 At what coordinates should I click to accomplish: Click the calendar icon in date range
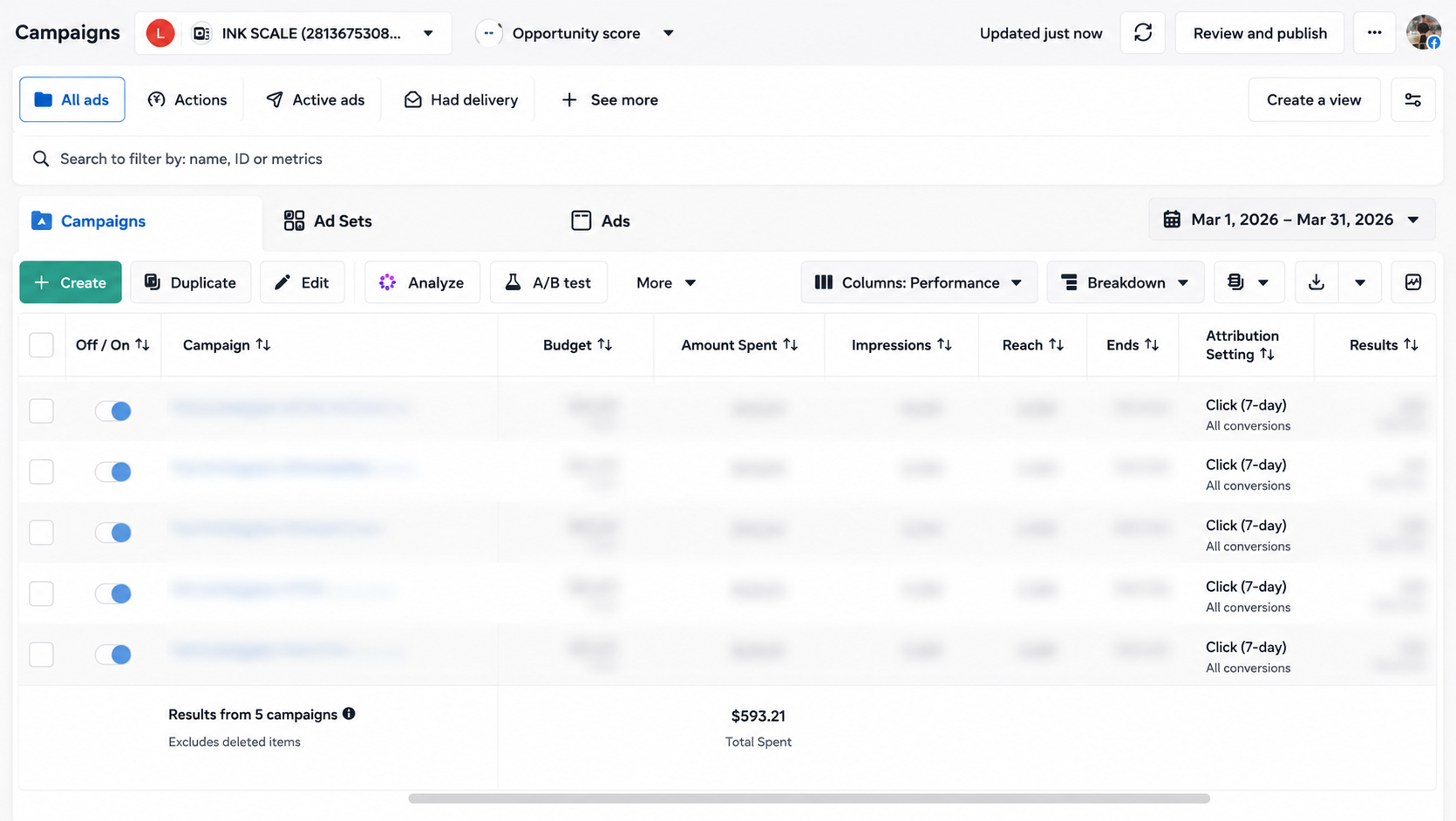coord(1172,220)
